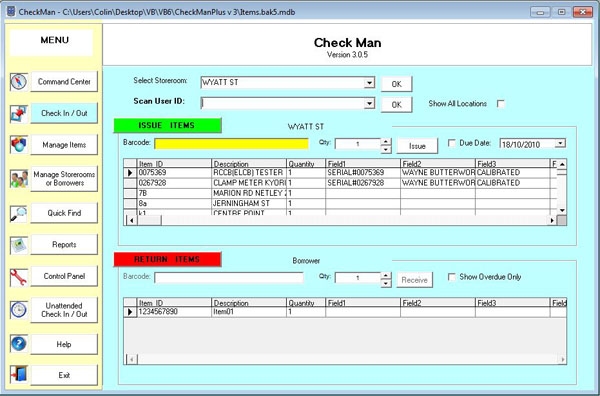The height and width of the screenshot is (396, 600).
Task: Increase the return Qty with up arrow
Action: pyautogui.click(x=386, y=275)
